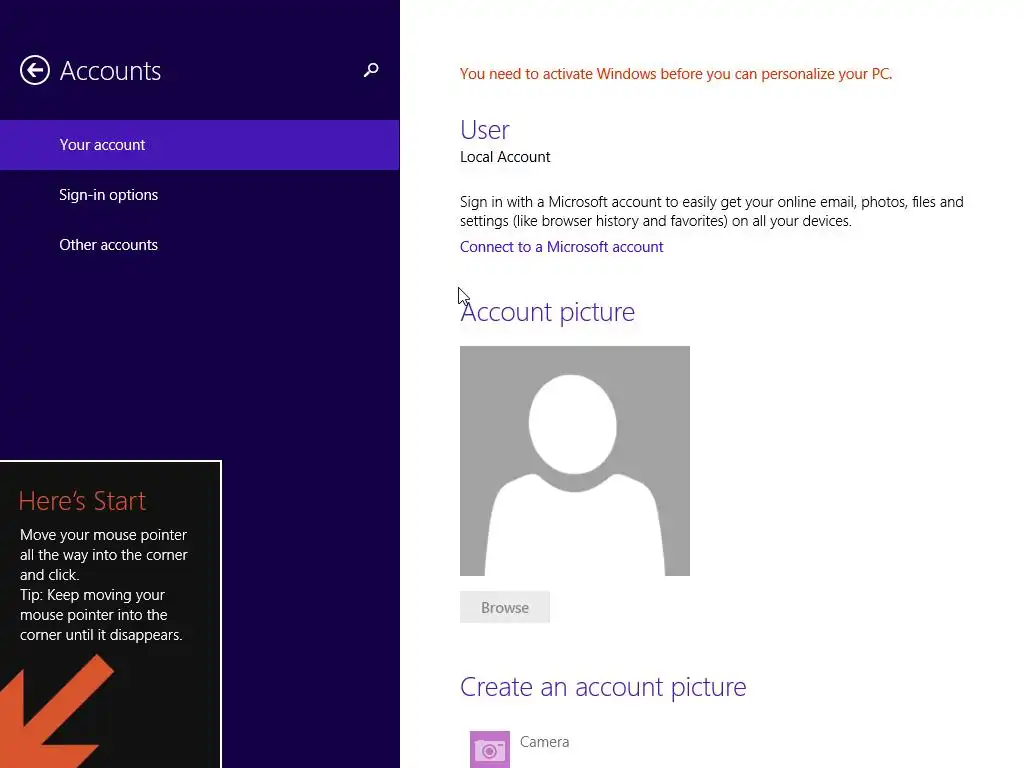Go back using the circled arrow icon
Image resolution: width=1024 pixels, height=768 pixels.
pos(35,70)
